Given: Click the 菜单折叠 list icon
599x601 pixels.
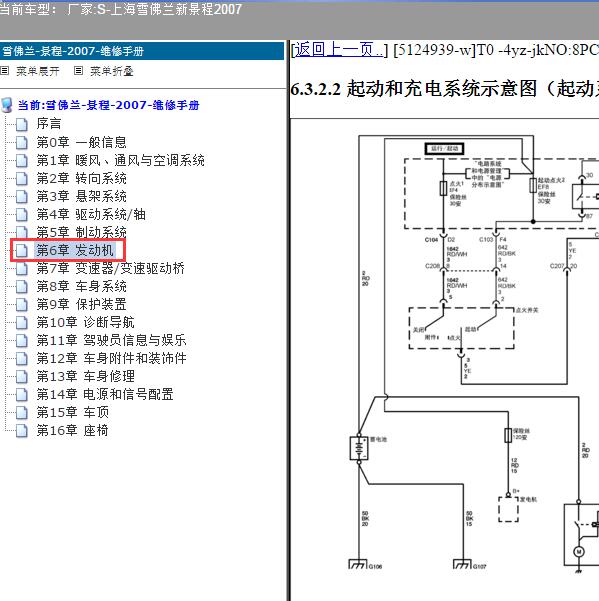Looking at the screenshot, I should click(x=78, y=71).
